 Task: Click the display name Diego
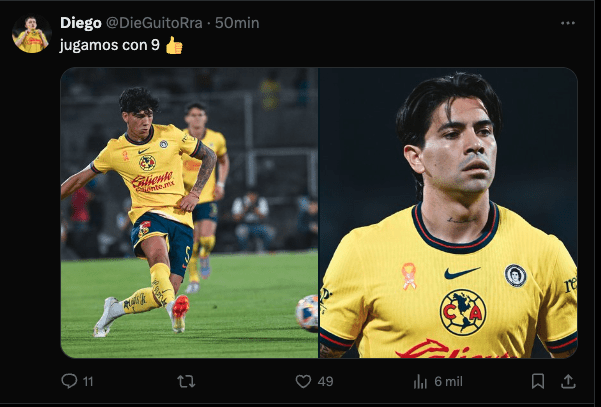point(81,23)
